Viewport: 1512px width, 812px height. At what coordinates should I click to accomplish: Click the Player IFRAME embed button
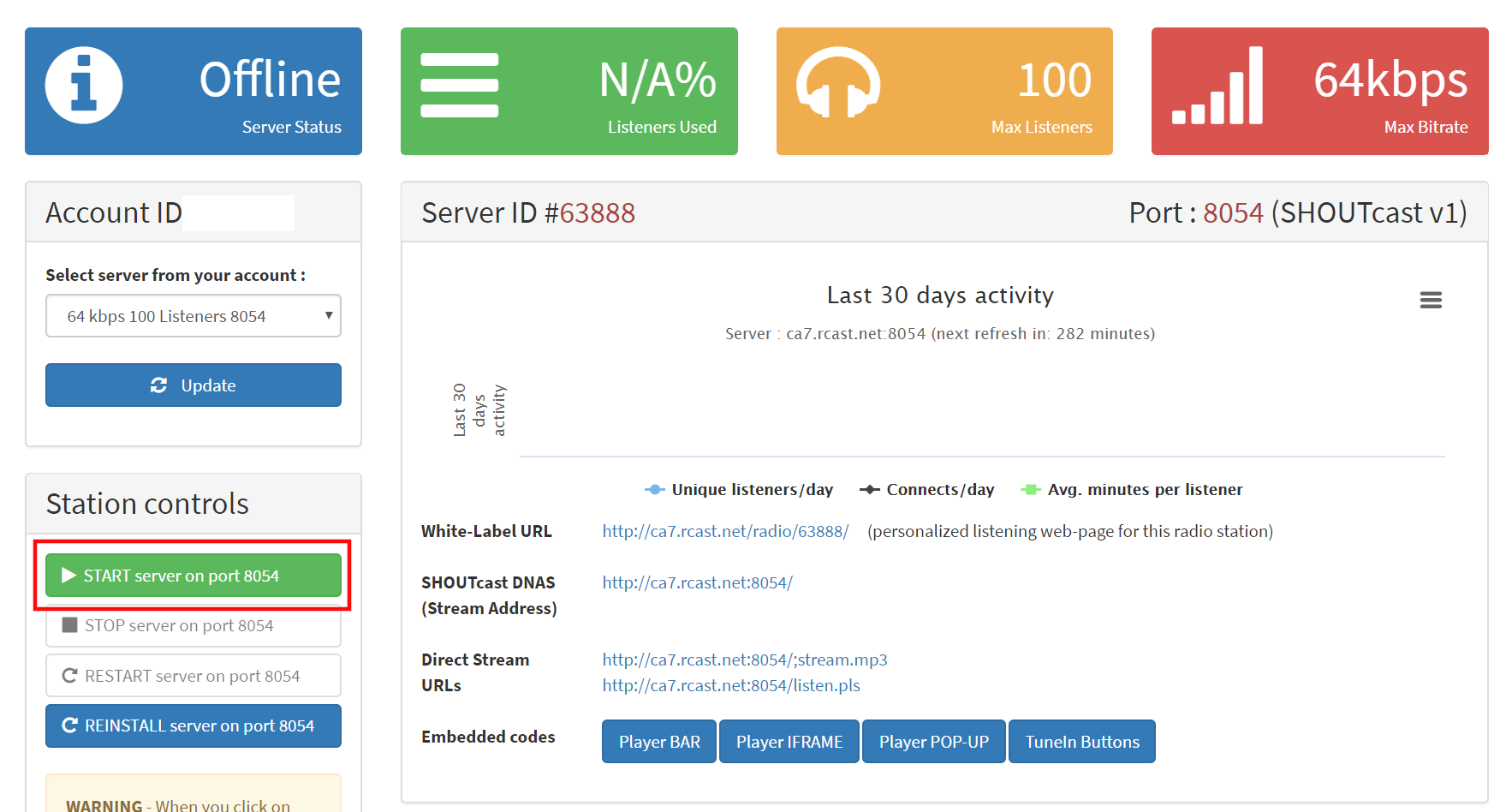(x=789, y=741)
